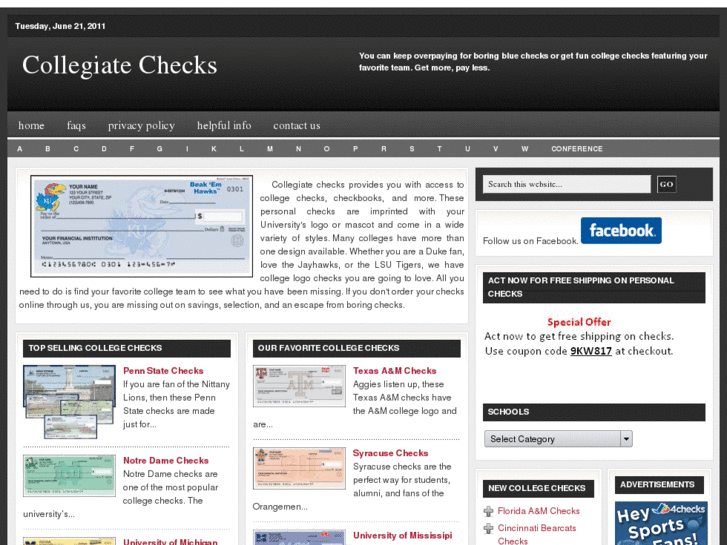727x545 pixels.
Task: Click the Special Offer heading link
Action: click(x=579, y=322)
